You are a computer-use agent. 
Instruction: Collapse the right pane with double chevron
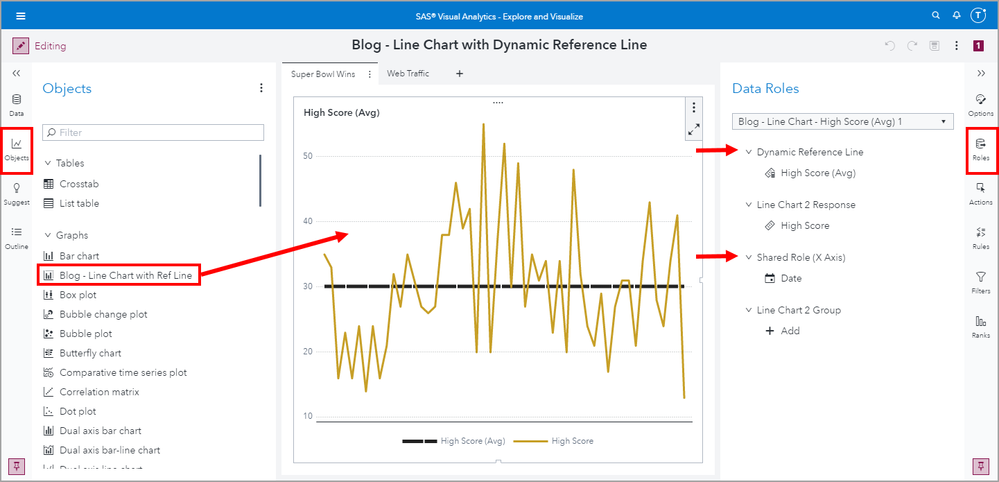(981, 73)
